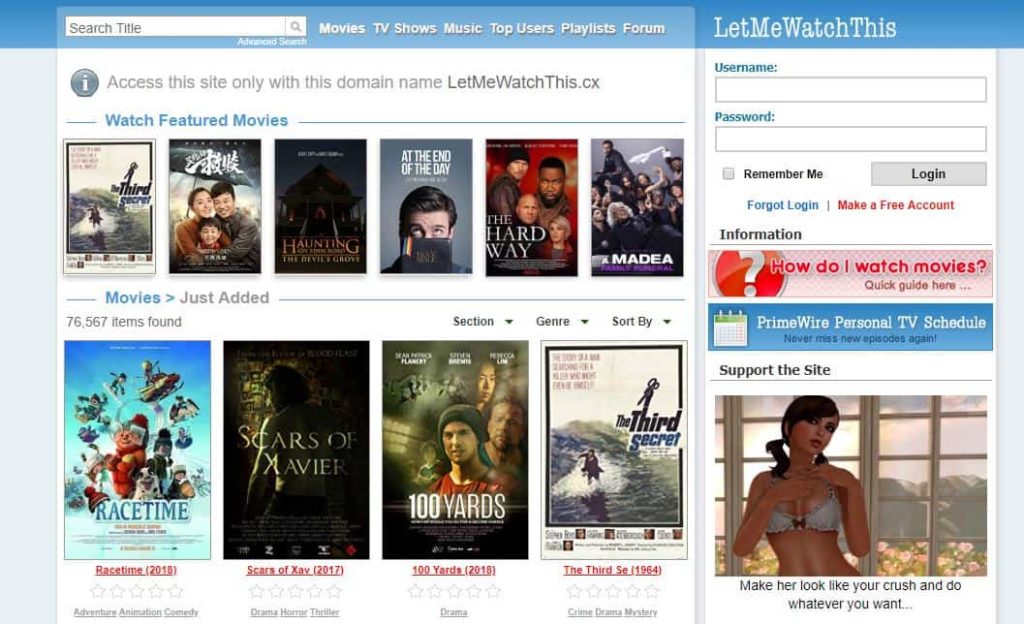This screenshot has width=1024, height=624.
Task: Focus the Username input field
Action: tap(850, 89)
